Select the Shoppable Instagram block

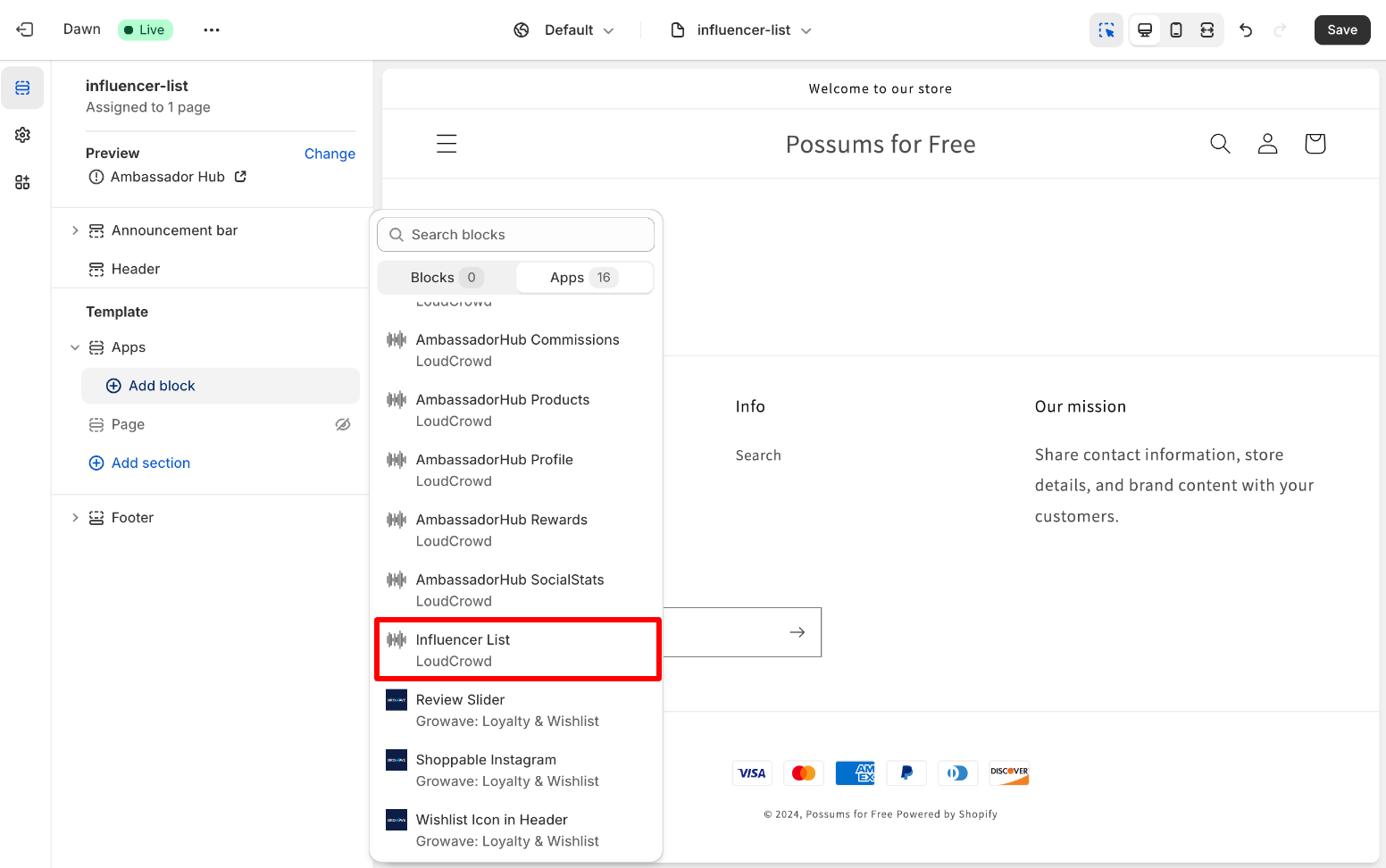pyautogui.click(x=516, y=771)
